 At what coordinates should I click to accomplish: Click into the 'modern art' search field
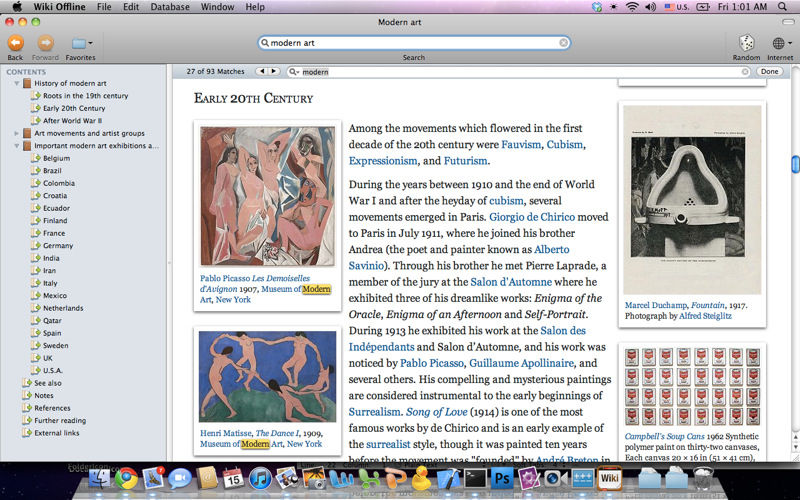click(x=414, y=43)
